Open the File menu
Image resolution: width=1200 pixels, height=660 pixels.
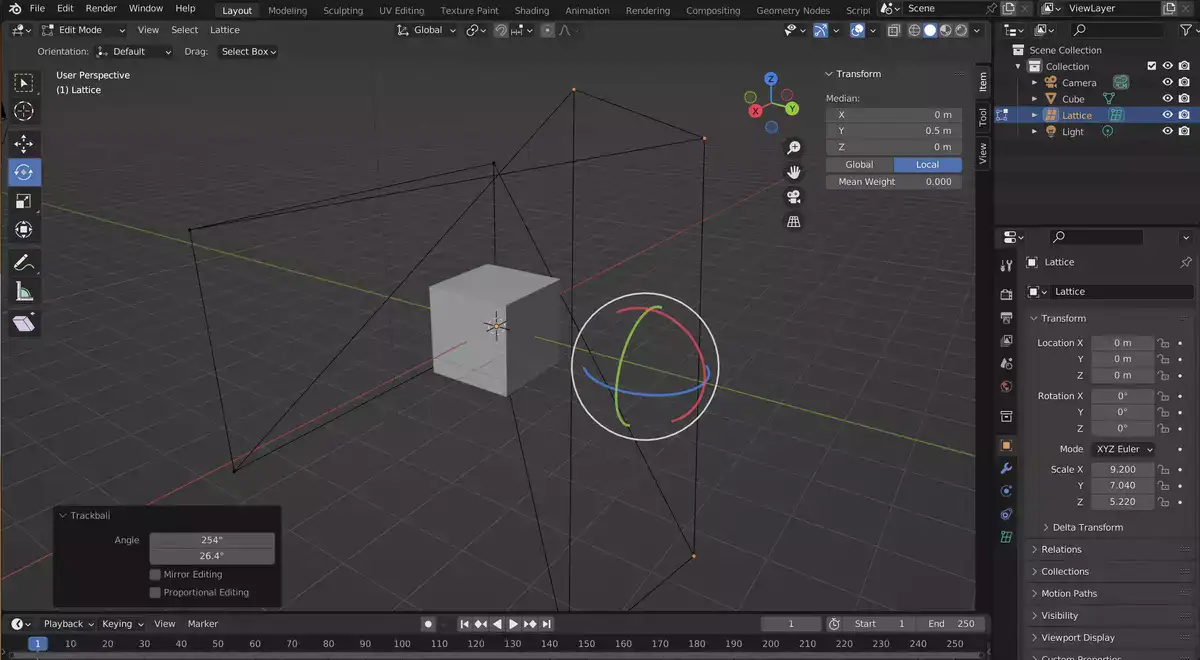(37, 8)
